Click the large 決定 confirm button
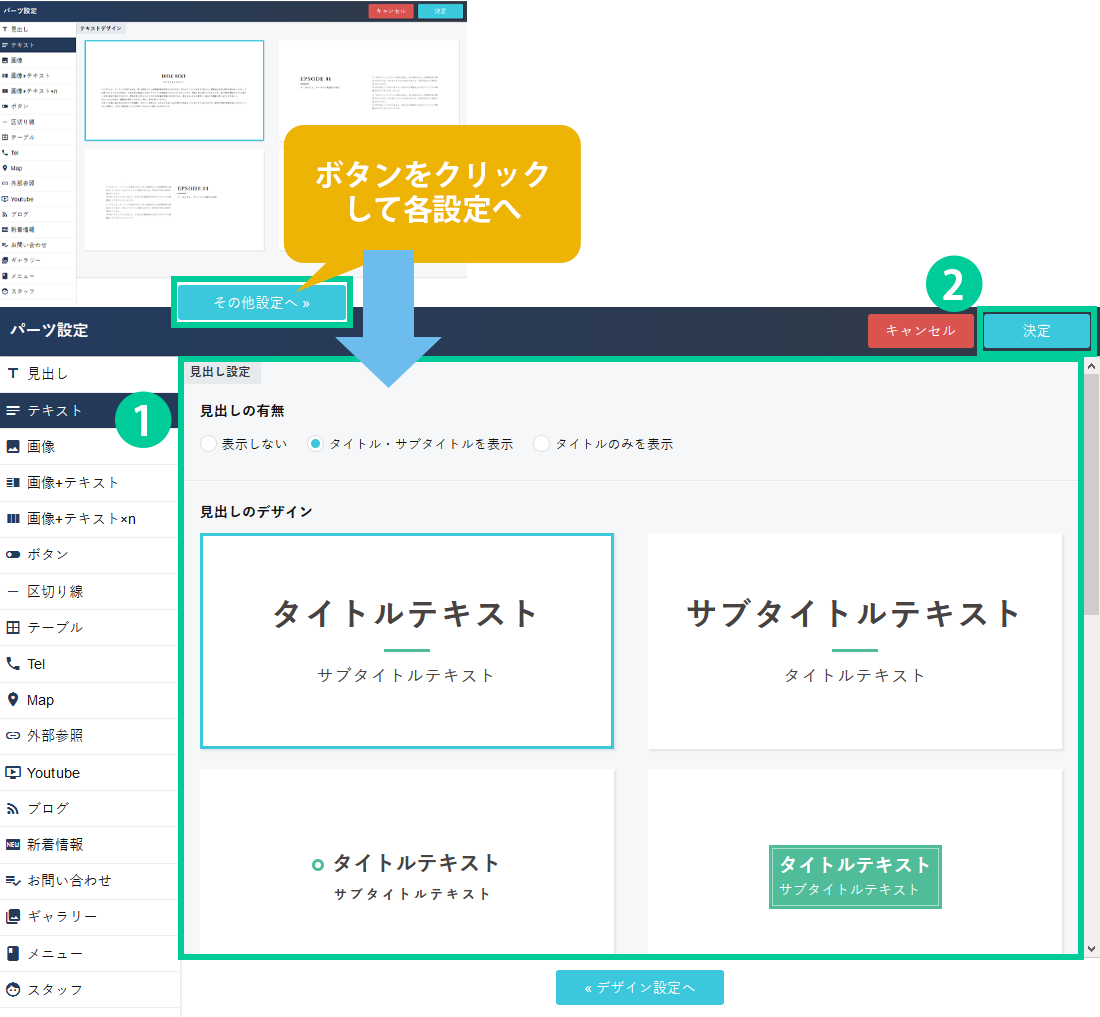This screenshot has height=1017, width=1100. tap(1036, 331)
